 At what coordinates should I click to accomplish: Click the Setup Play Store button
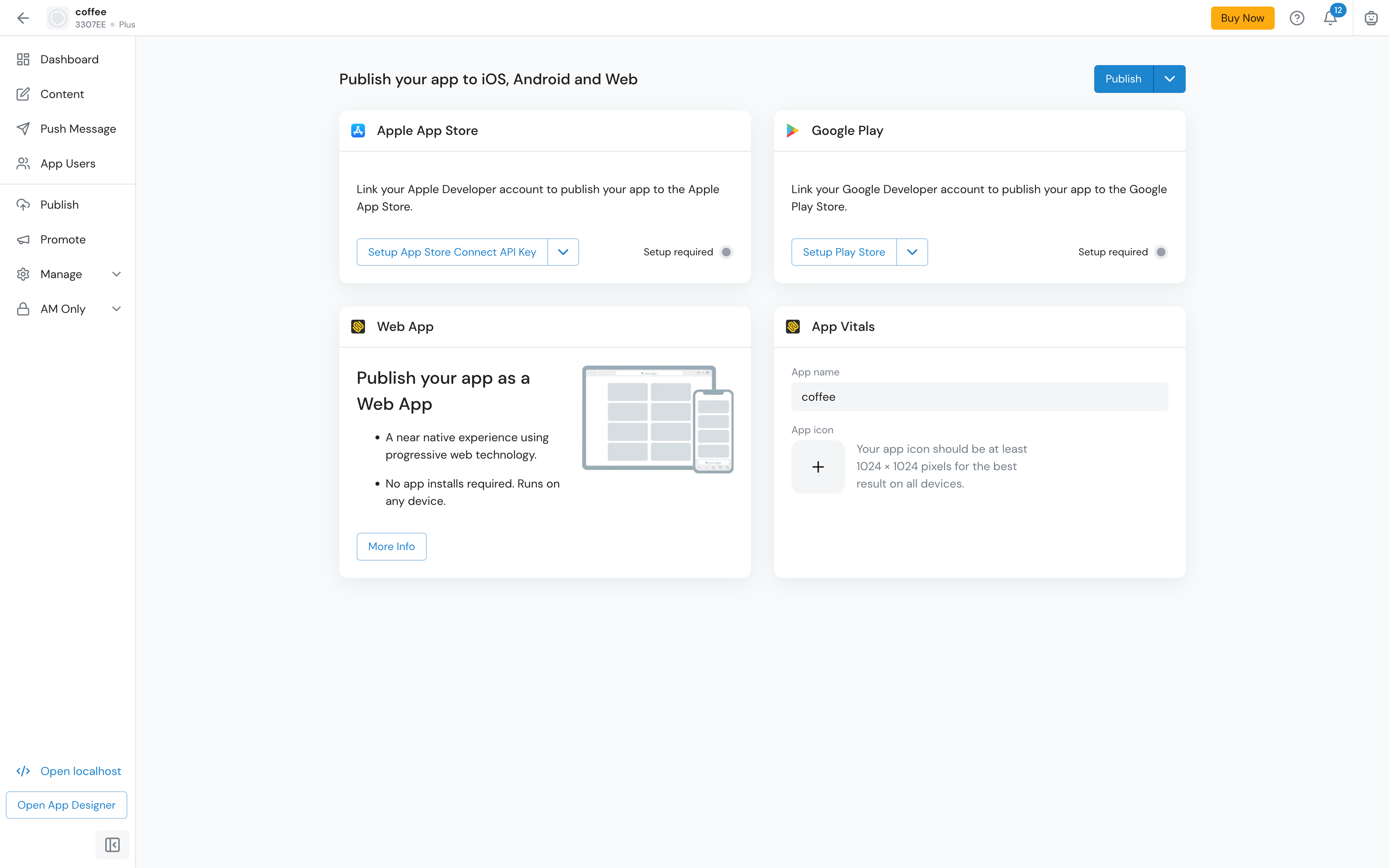tap(844, 252)
